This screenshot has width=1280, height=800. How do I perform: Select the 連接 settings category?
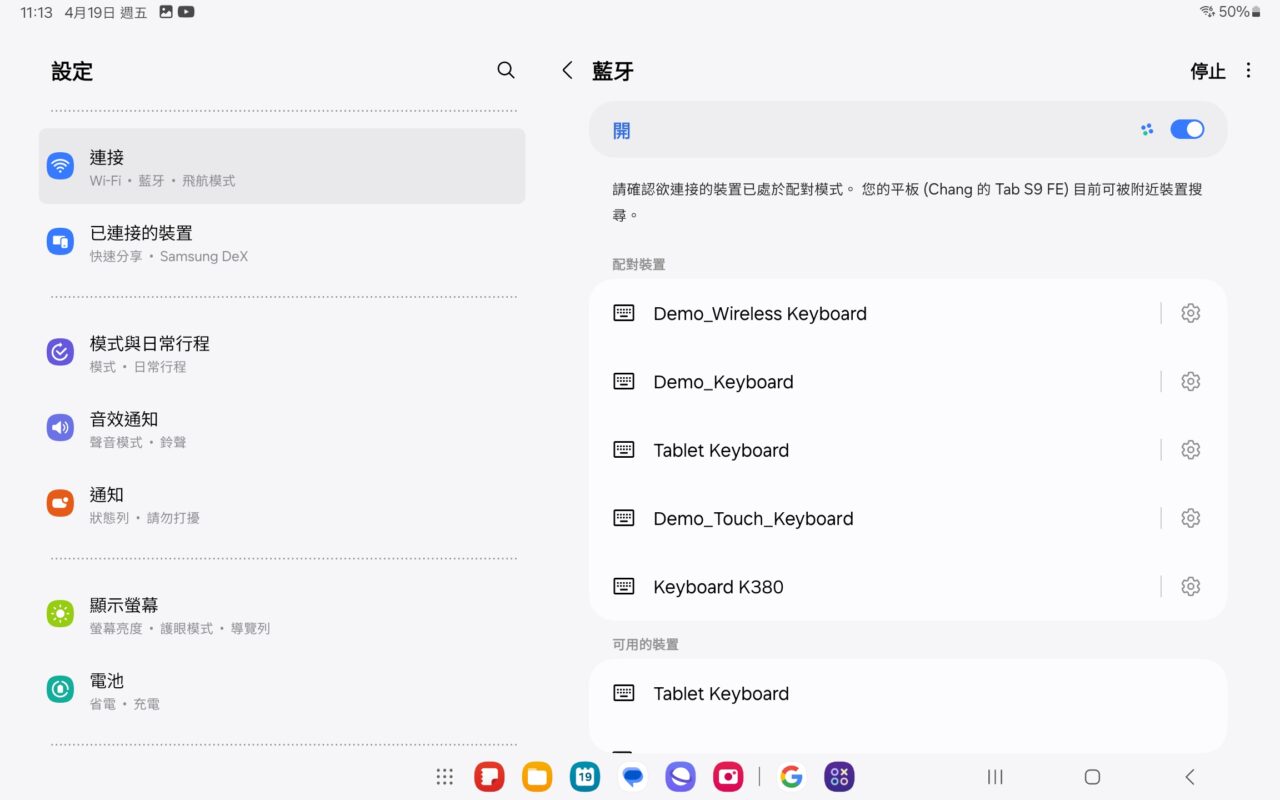pos(282,166)
